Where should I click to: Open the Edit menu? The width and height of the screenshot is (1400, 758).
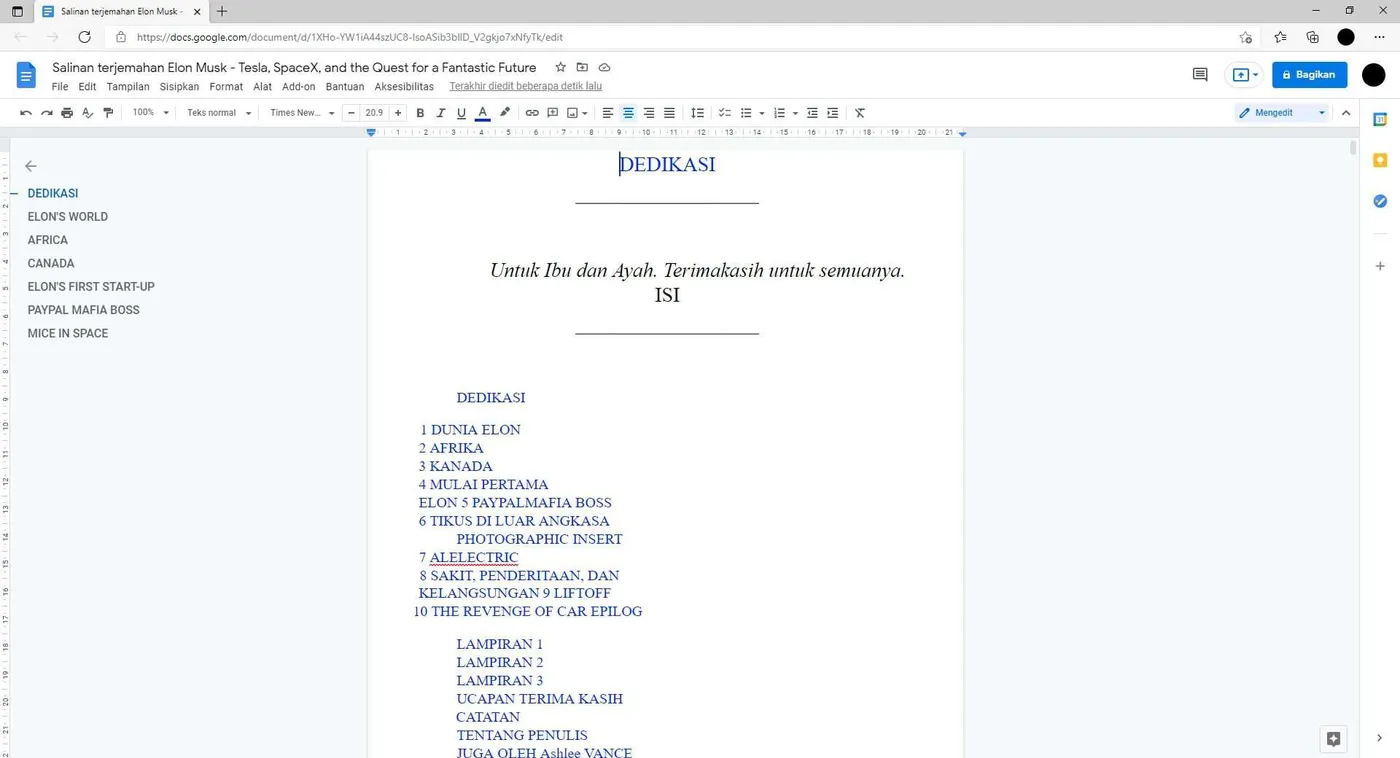pos(87,87)
